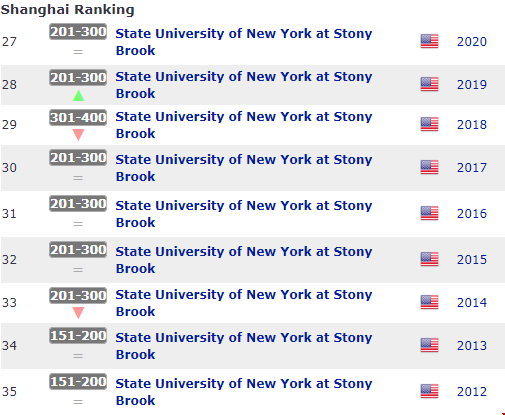Open the Stony Brook university link in row 28
Screen dimensions: 505x415
(x=244, y=85)
